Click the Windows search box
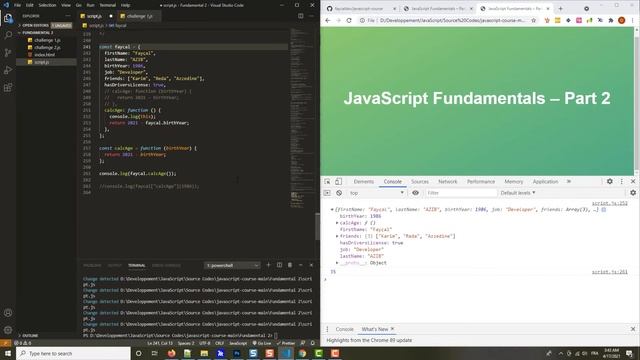Viewport: 640px width, 360px height. point(73,353)
